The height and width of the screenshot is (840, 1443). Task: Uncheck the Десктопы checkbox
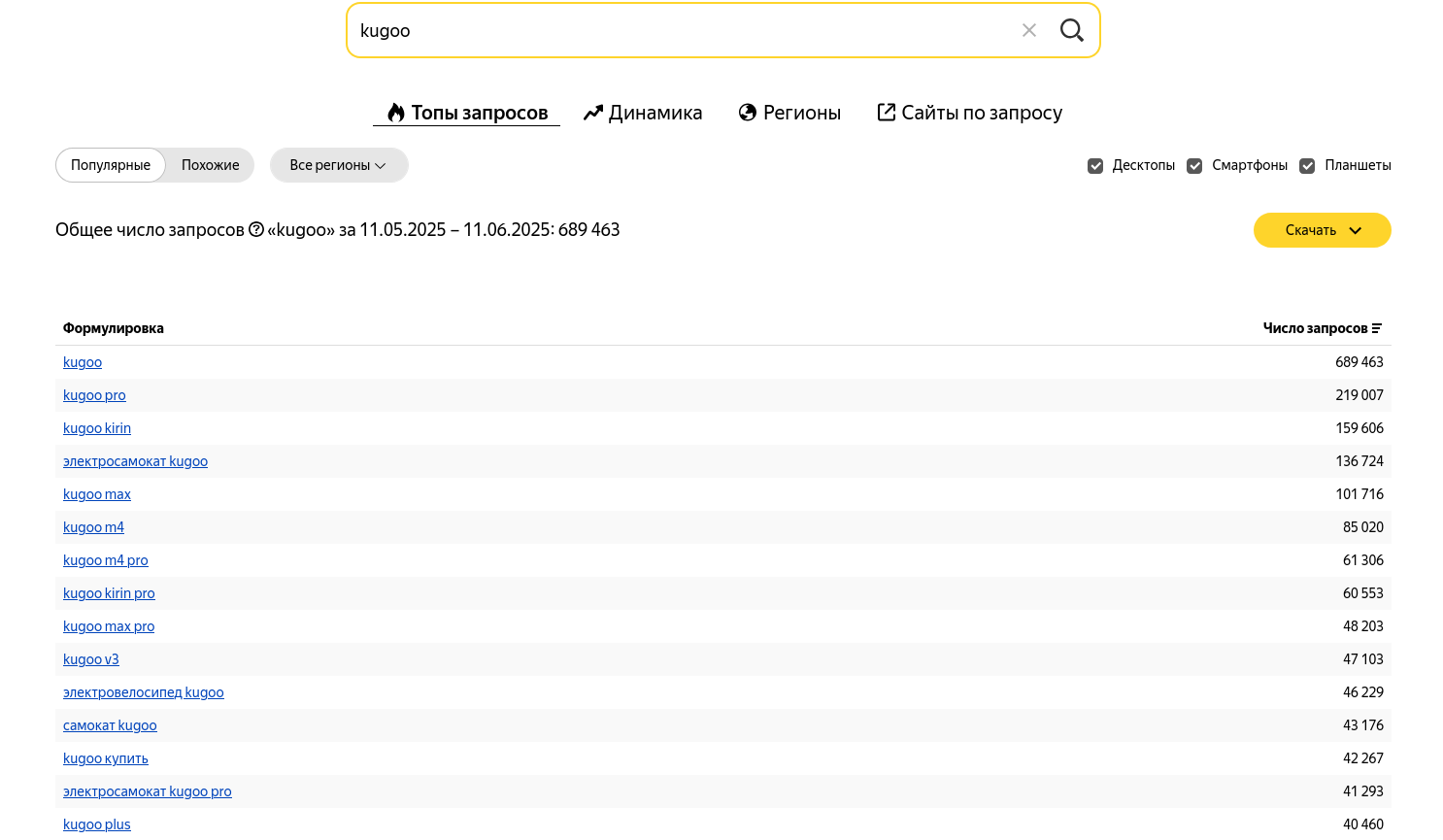pyautogui.click(x=1095, y=166)
